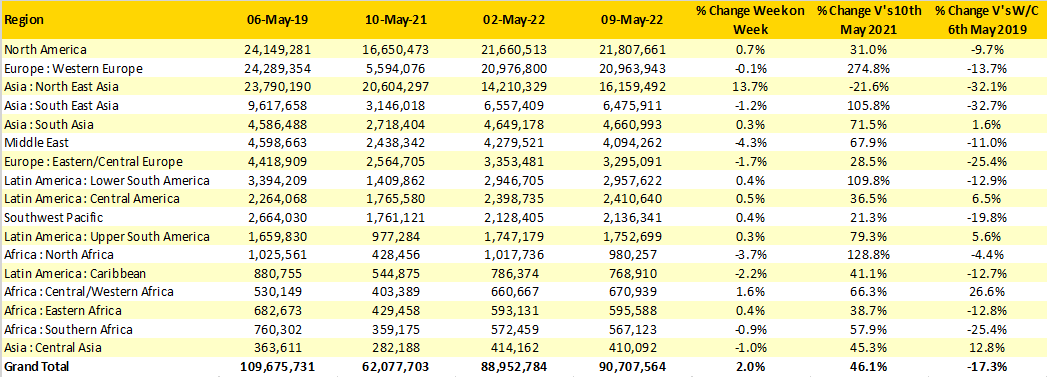This screenshot has height=377, width=1047.
Task: Click the Europe : Western Europe cell
Action: (x=73, y=68)
